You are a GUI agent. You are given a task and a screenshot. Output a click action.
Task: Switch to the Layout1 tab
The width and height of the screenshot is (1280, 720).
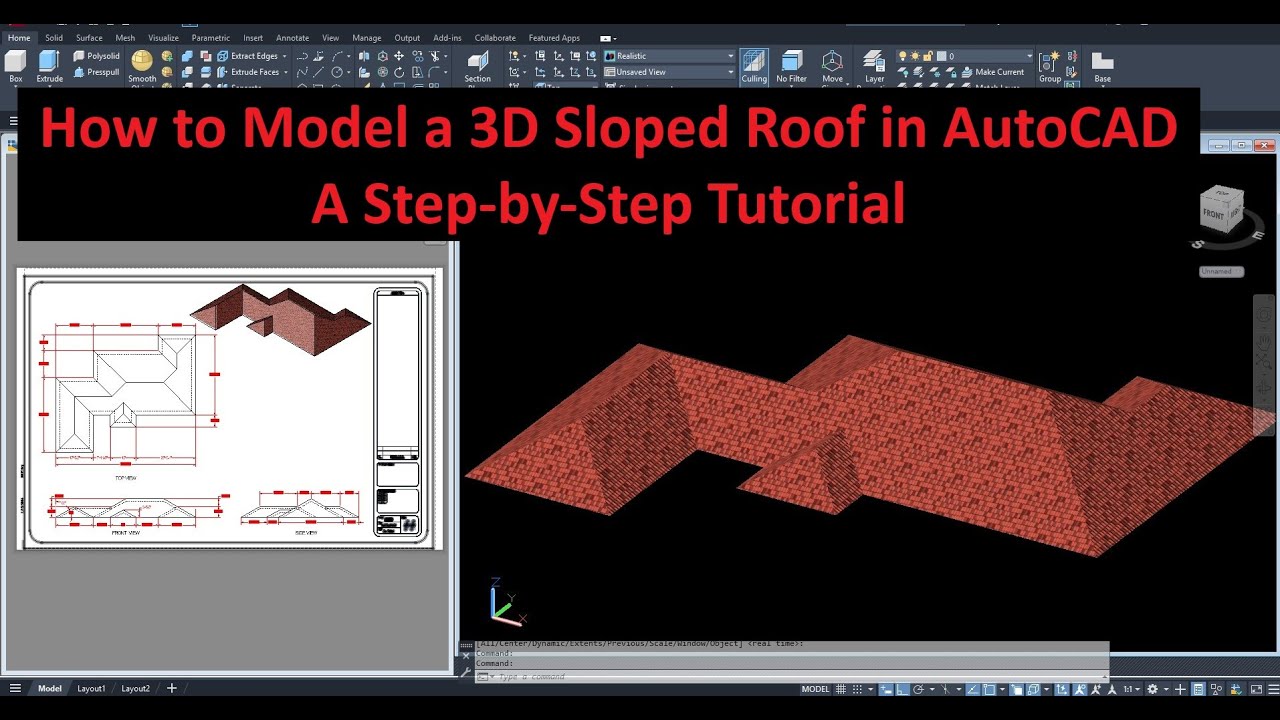pyautogui.click(x=91, y=689)
